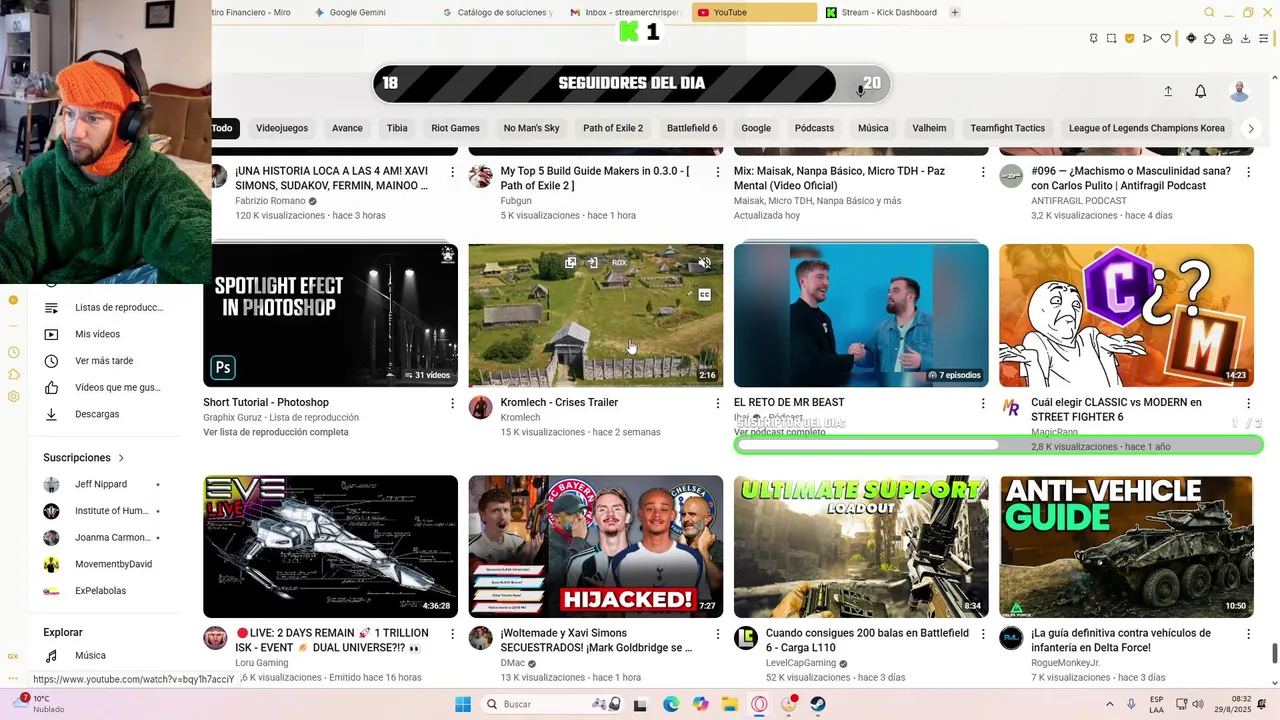Select the Battlefield 6 chip
This screenshot has height=720, width=1280.
click(x=692, y=128)
